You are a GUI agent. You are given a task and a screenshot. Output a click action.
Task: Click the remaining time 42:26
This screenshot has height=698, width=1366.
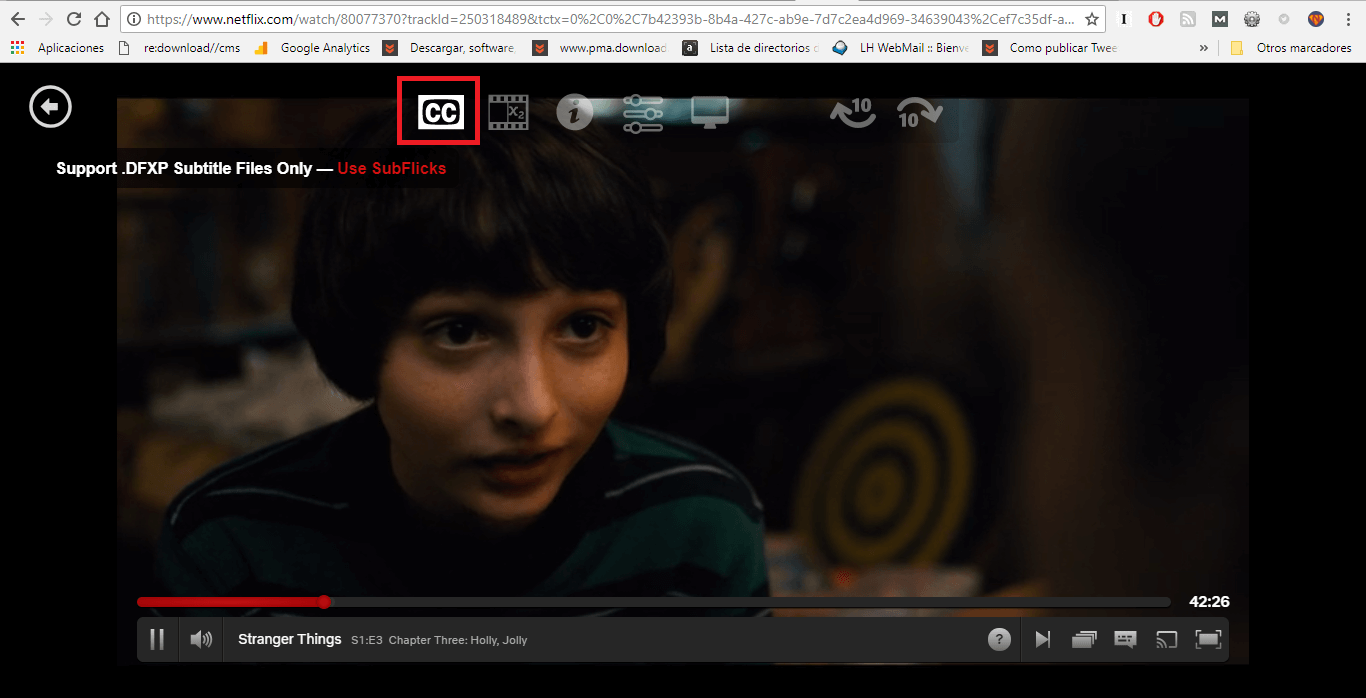point(1209,602)
